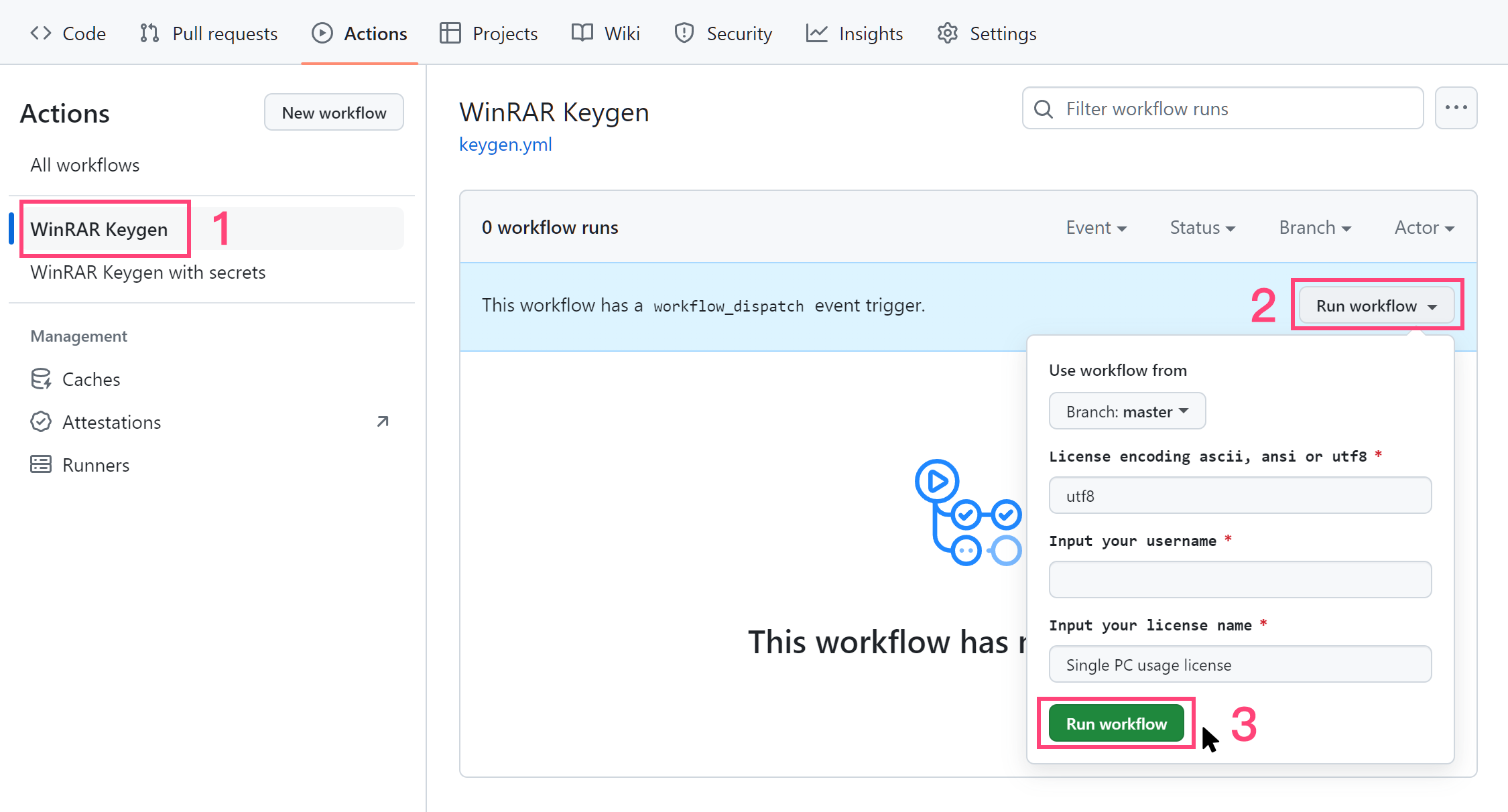The height and width of the screenshot is (812, 1508).
Task: Click the Settings gear icon
Action: click(947, 33)
